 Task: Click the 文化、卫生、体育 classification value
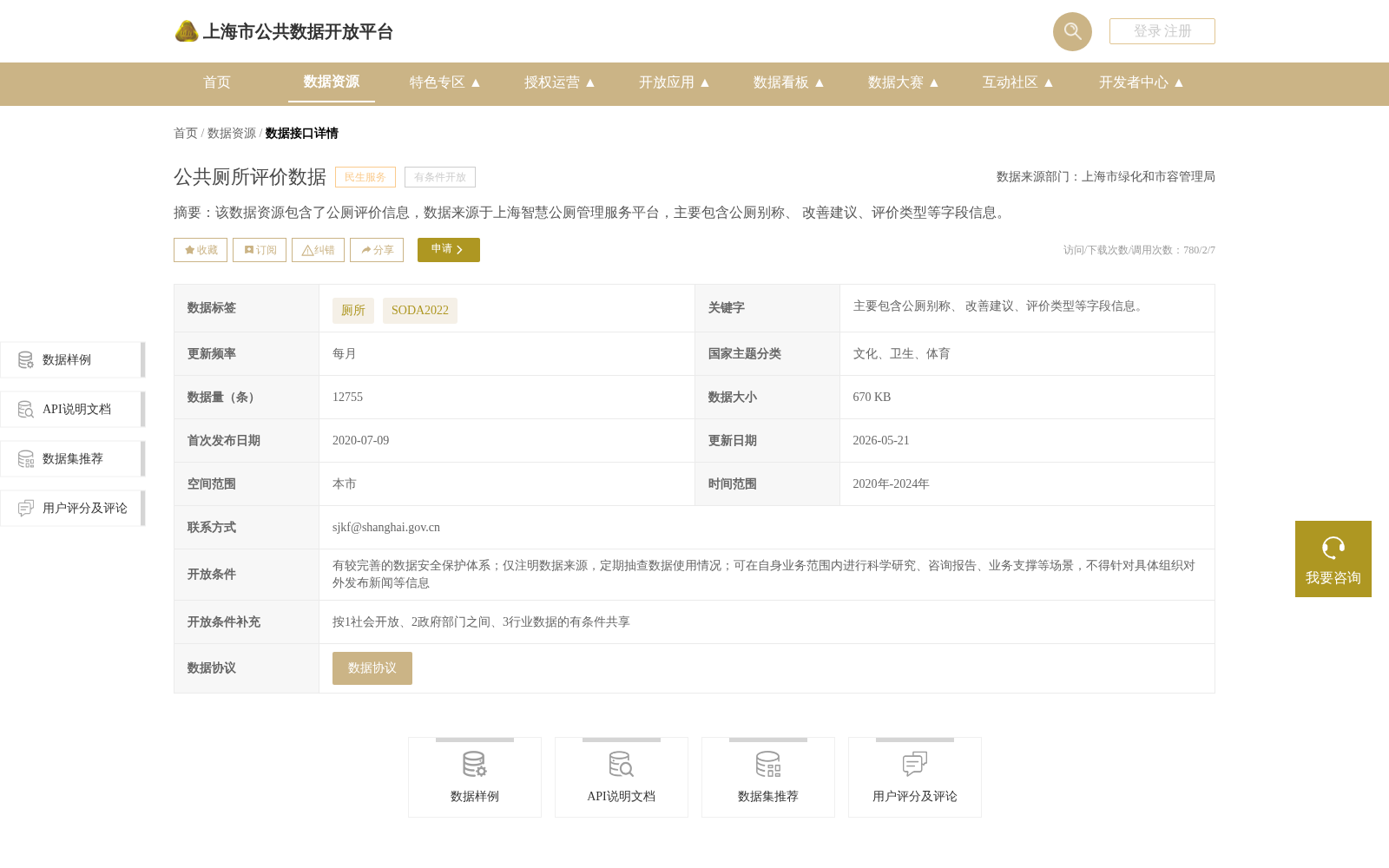point(902,354)
